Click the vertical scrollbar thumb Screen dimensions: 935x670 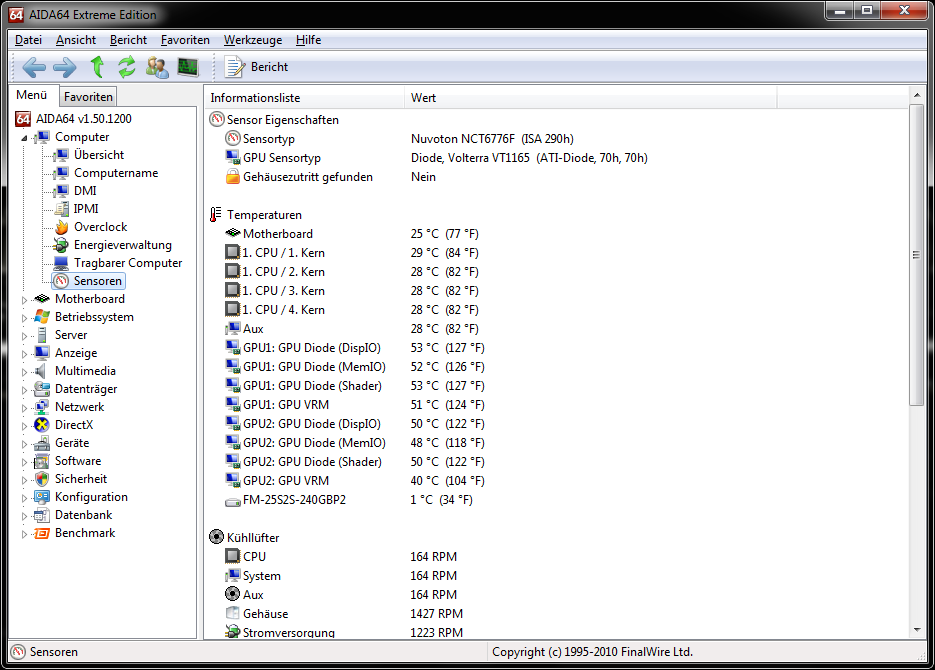[x=917, y=255]
